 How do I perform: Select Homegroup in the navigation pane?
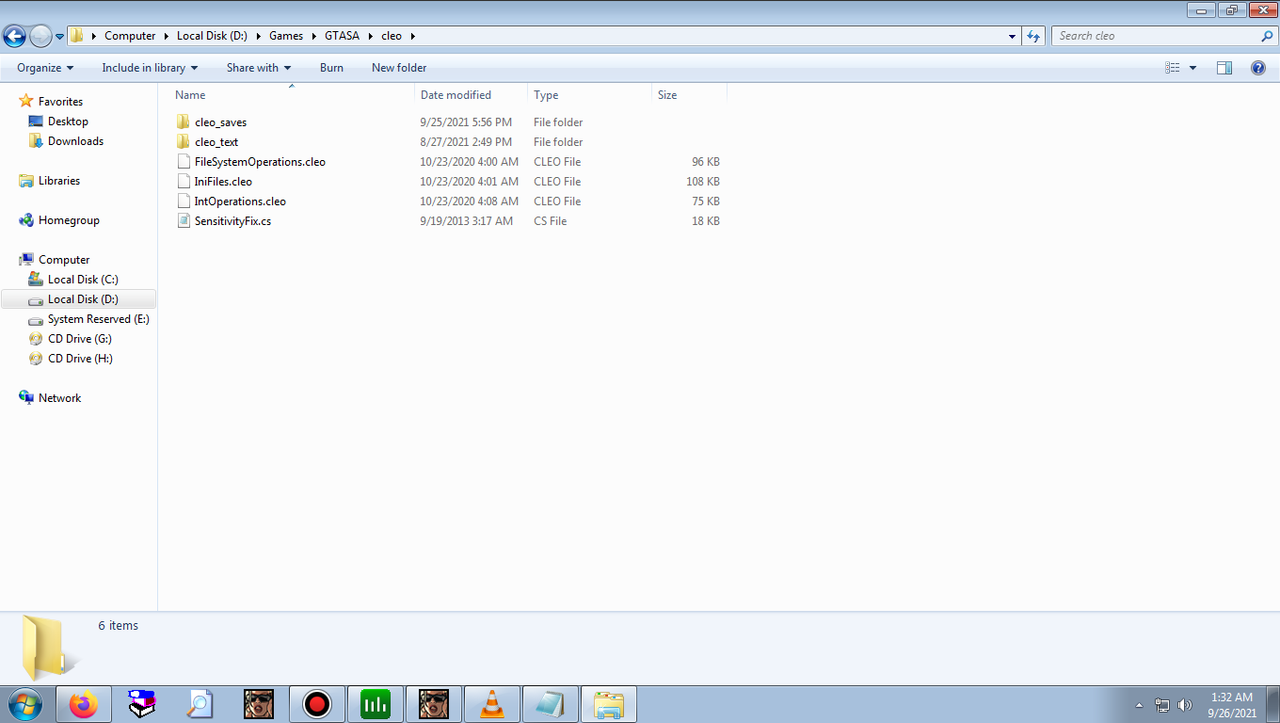69,220
